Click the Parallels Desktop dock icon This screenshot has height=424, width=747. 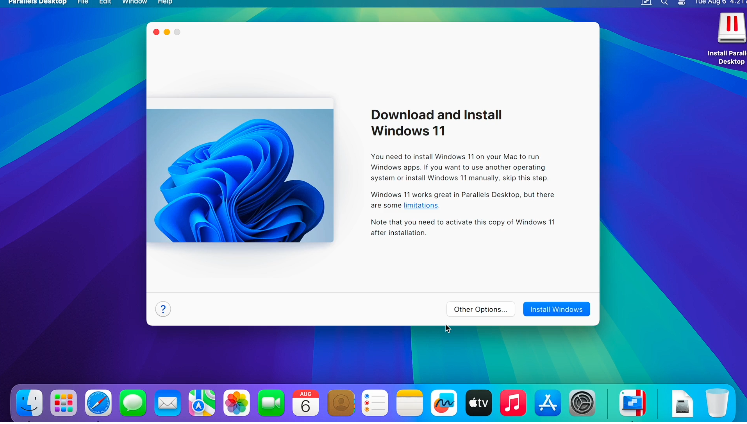632,403
